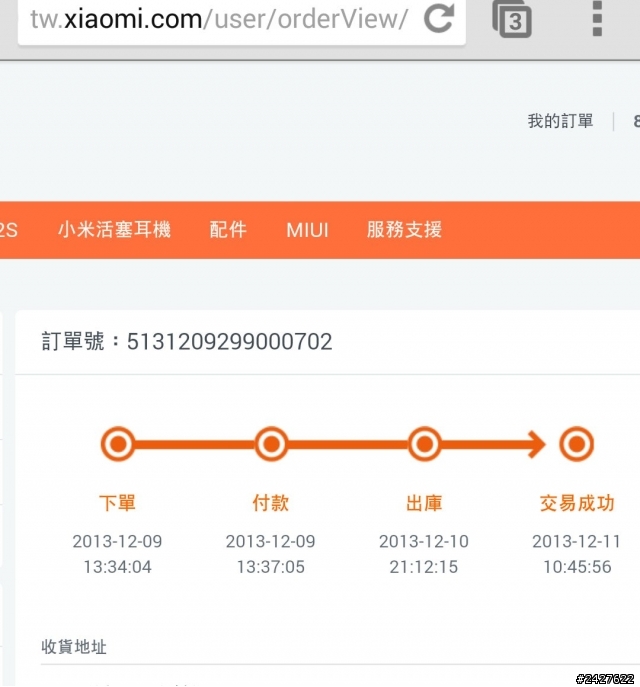Click the 13:34:04 order time

tap(117, 567)
